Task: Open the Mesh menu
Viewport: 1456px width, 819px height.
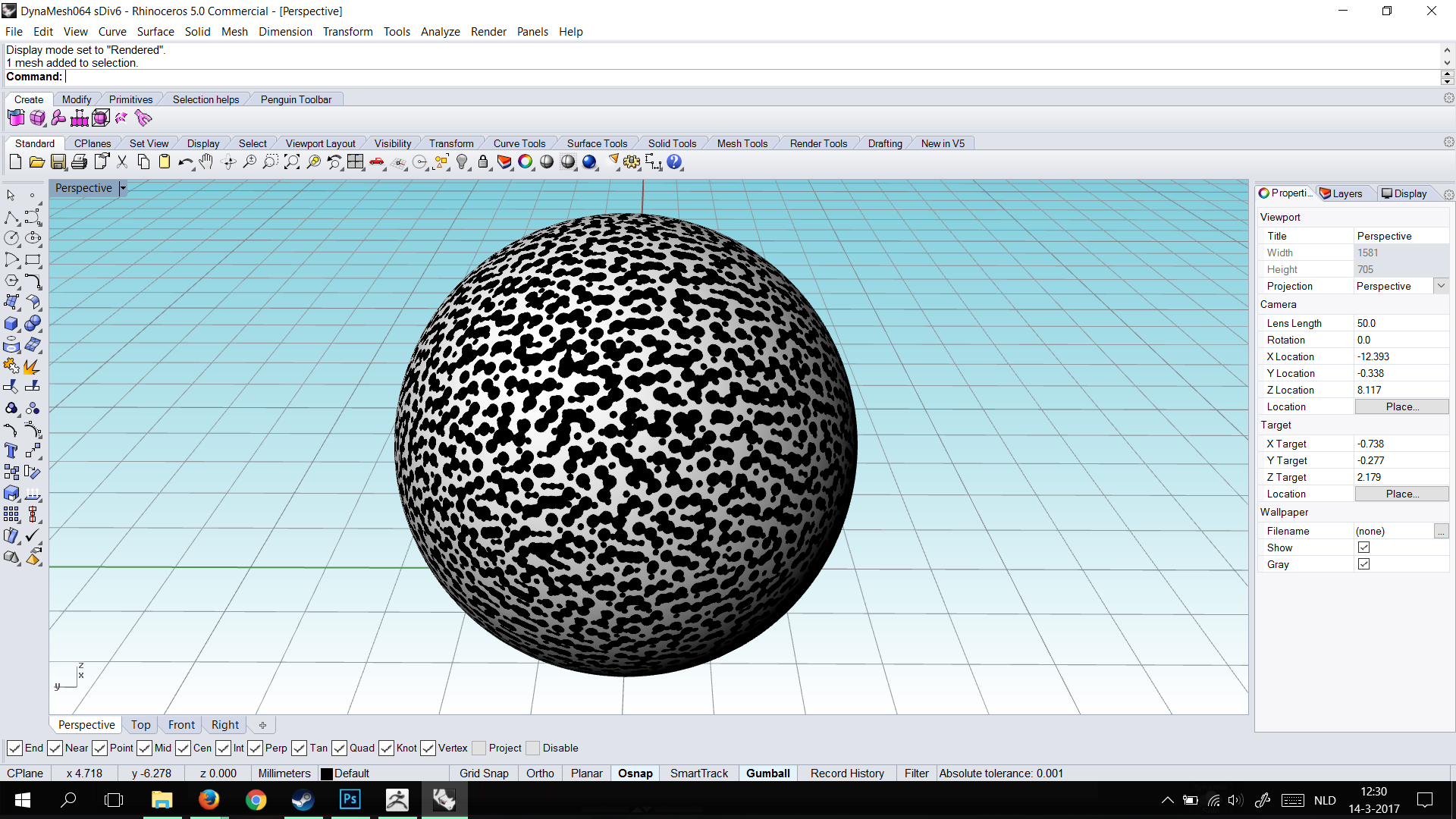Action: (x=234, y=31)
